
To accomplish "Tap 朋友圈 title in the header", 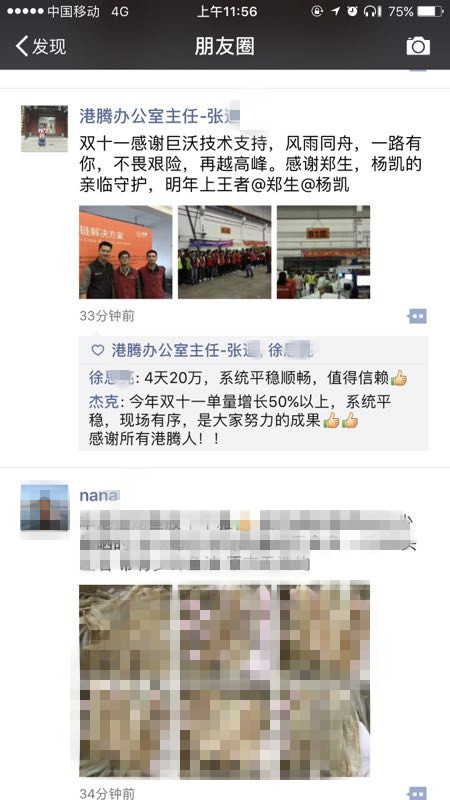I will [224, 46].
